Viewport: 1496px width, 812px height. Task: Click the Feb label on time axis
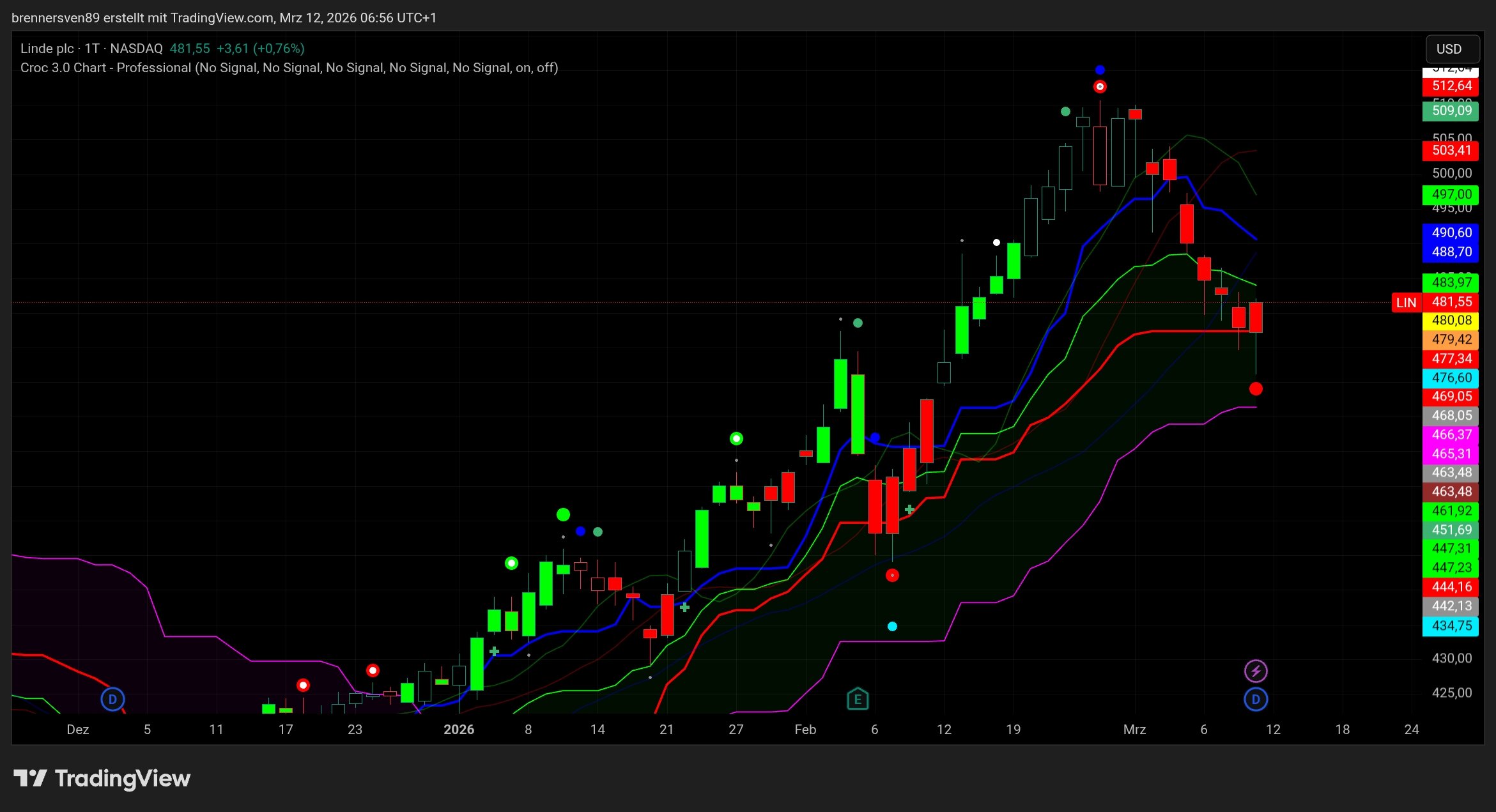[805, 729]
